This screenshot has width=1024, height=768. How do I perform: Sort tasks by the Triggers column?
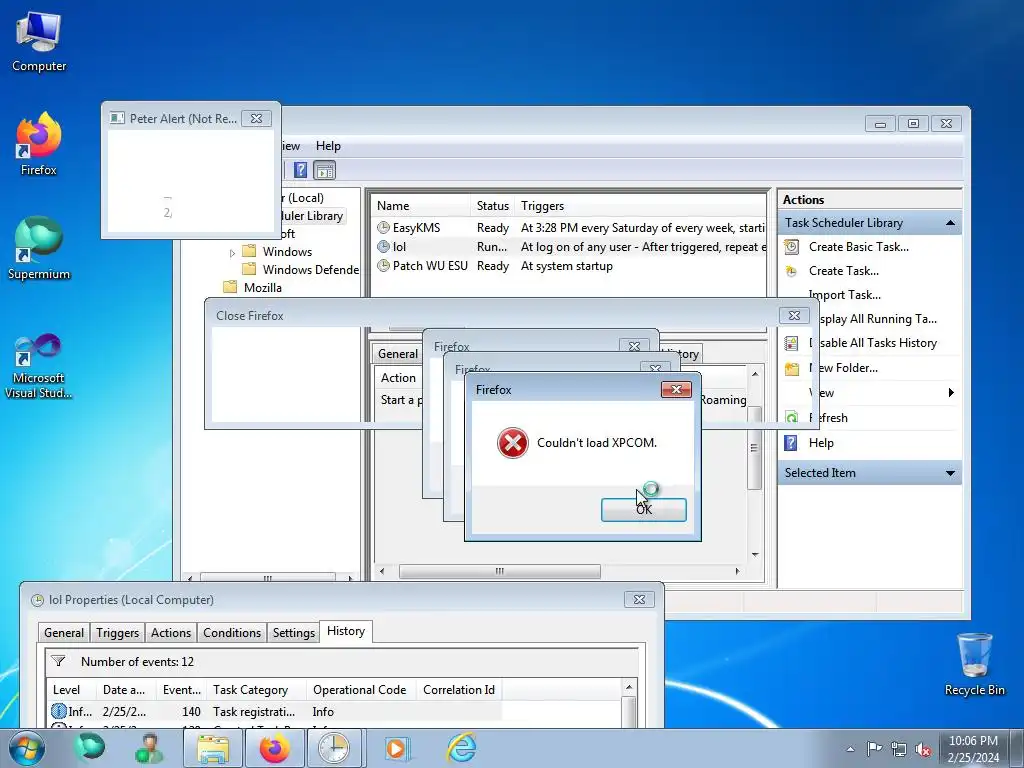click(x=640, y=206)
